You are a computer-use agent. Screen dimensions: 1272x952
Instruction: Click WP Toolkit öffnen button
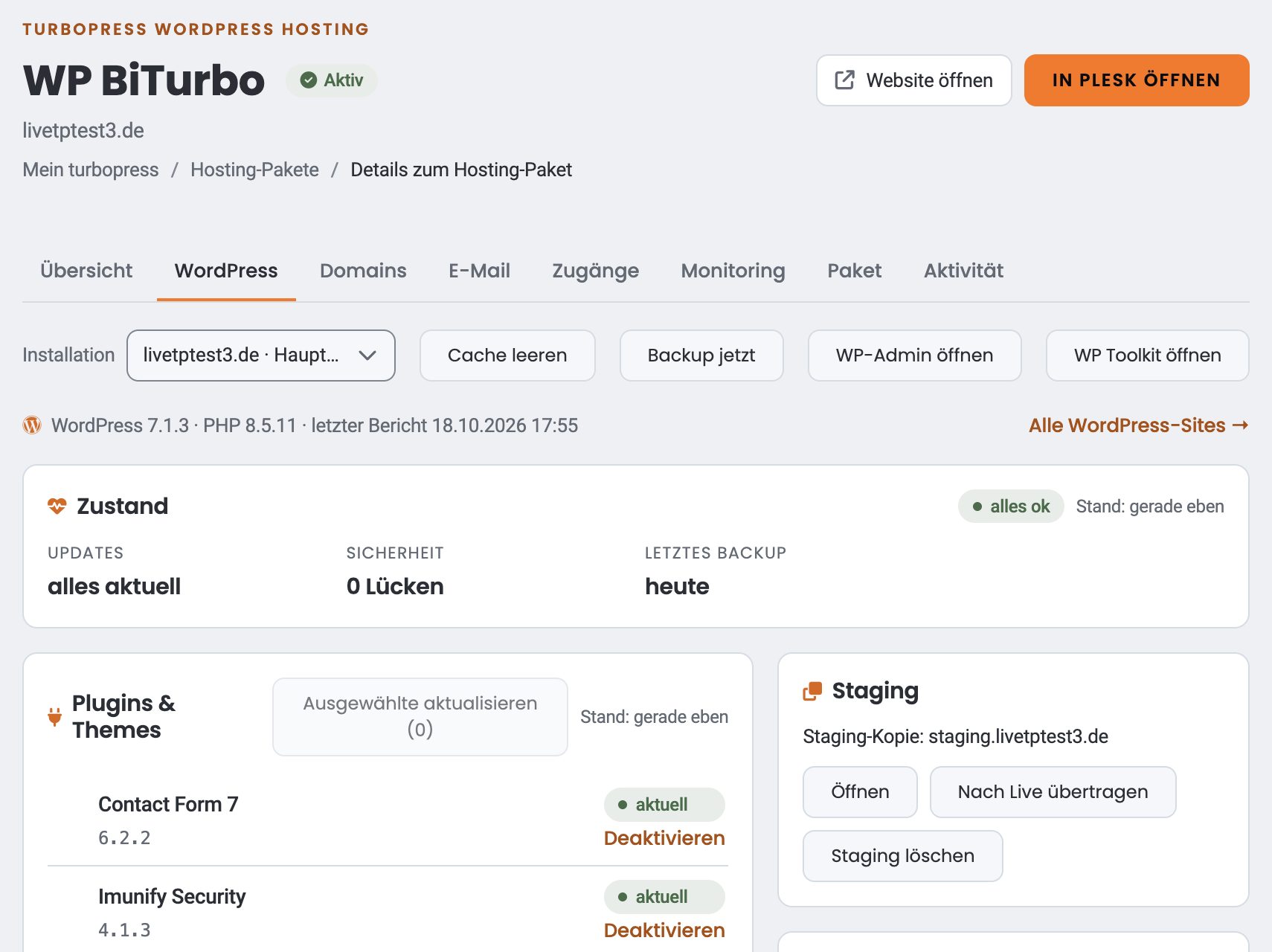1148,356
